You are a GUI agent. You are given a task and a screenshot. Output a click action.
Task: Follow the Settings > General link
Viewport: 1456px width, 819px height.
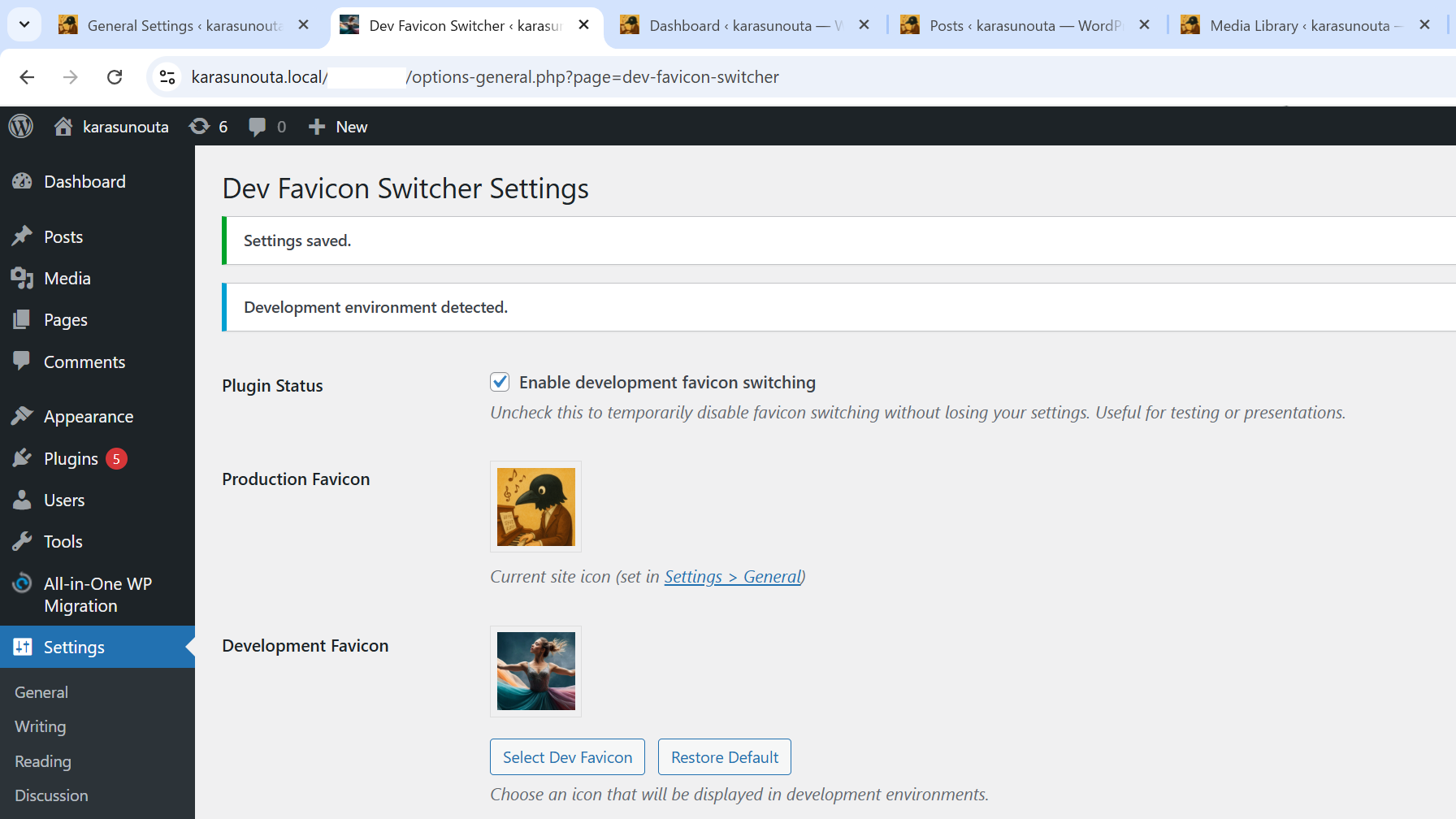pyautogui.click(x=732, y=576)
